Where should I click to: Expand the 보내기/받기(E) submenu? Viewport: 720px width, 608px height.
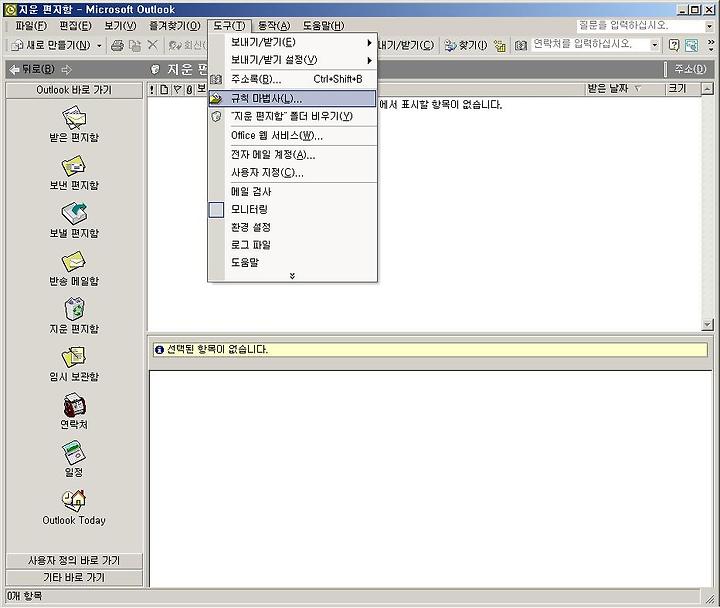pos(292,42)
